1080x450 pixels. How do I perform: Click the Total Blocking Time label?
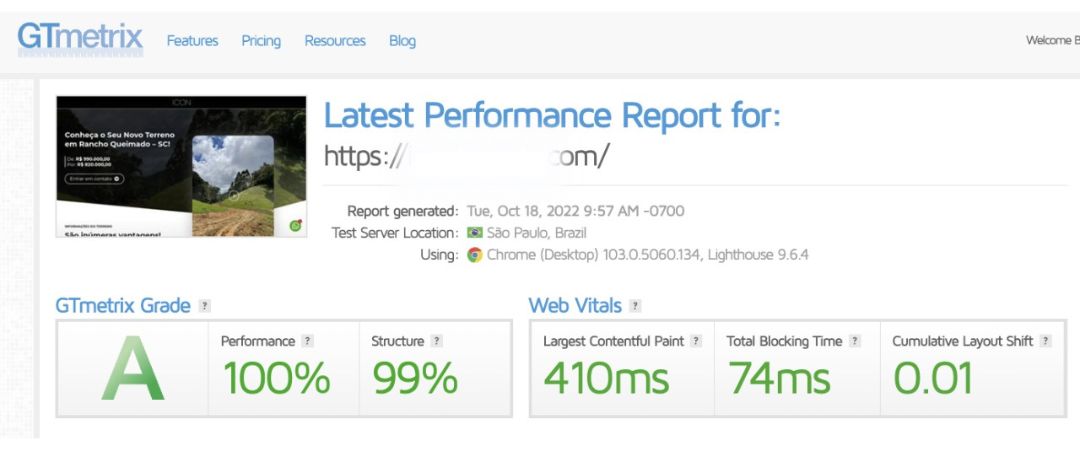coord(785,341)
